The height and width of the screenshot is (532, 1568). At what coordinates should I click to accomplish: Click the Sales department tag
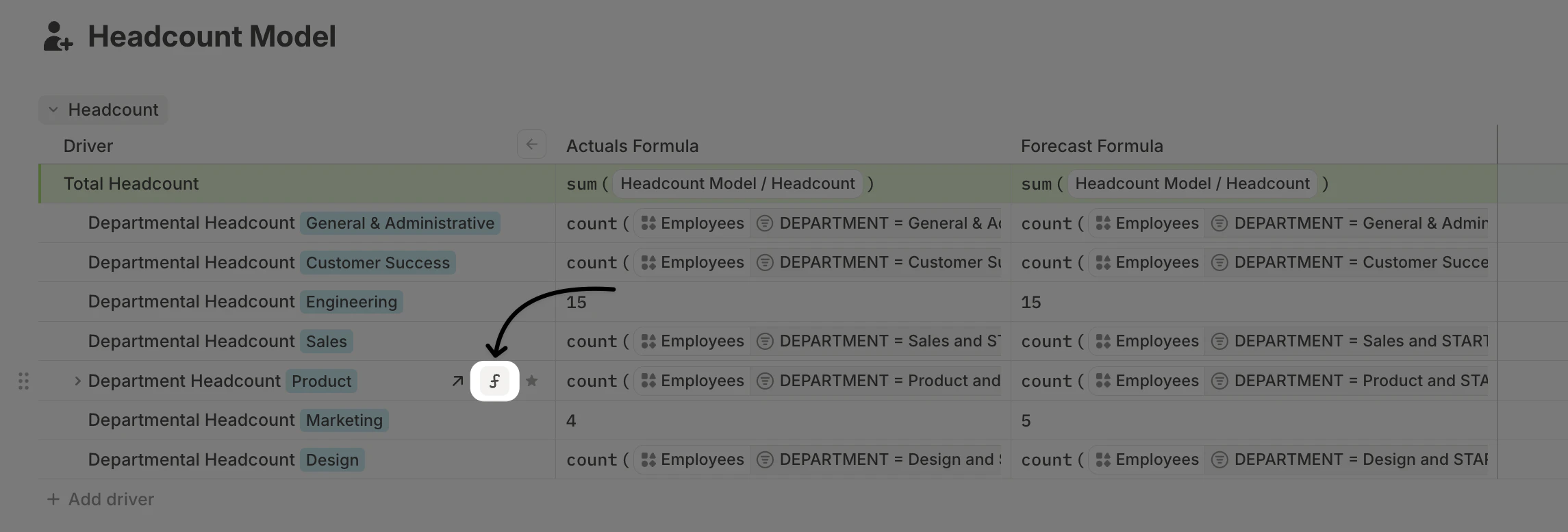coord(327,342)
